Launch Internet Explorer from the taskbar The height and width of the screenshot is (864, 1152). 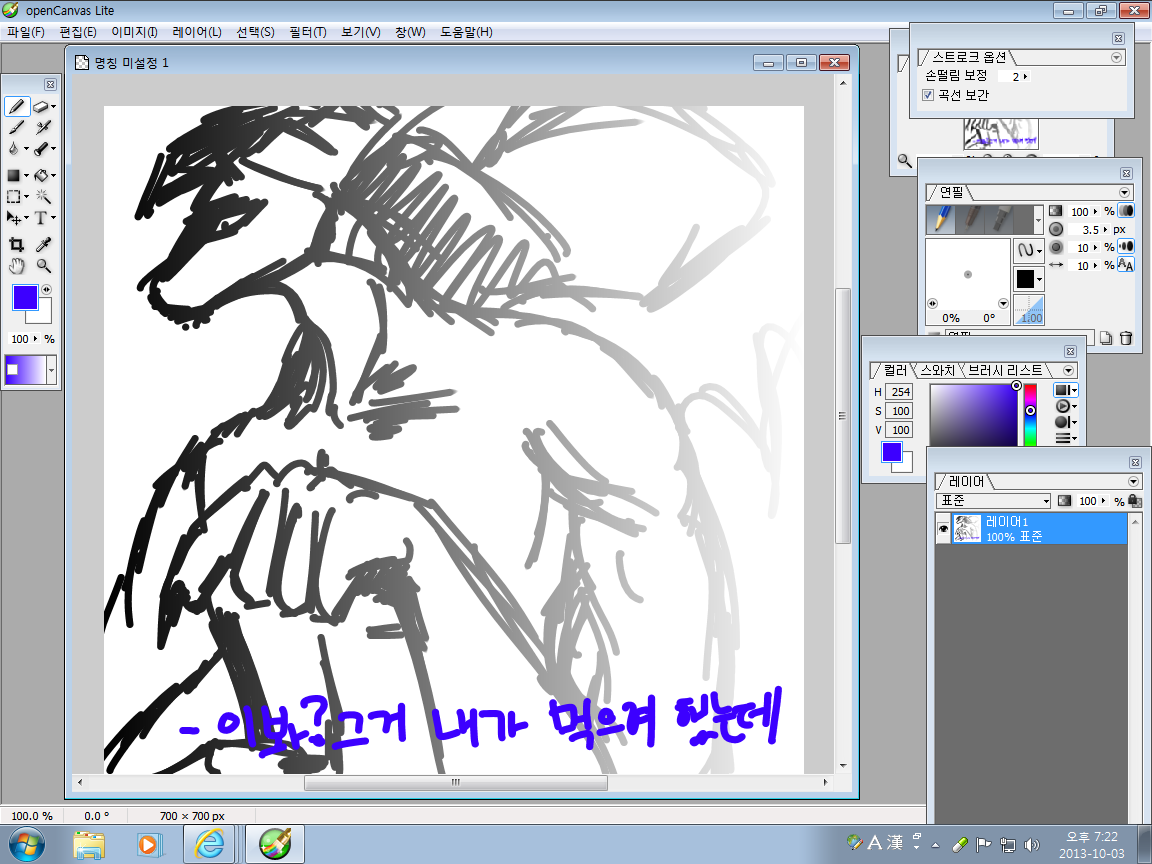click(210, 845)
